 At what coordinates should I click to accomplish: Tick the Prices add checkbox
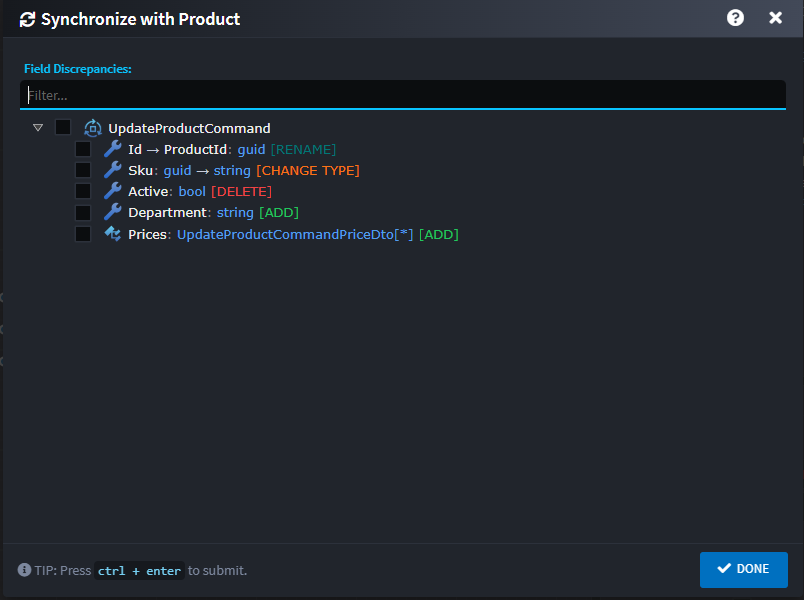point(83,234)
